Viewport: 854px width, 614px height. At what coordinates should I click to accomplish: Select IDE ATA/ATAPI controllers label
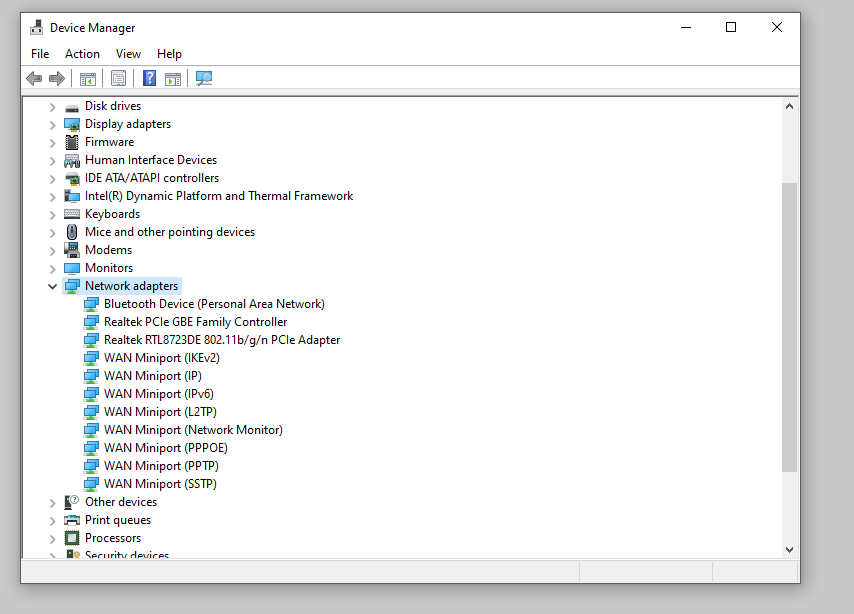(x=152, y=178)
